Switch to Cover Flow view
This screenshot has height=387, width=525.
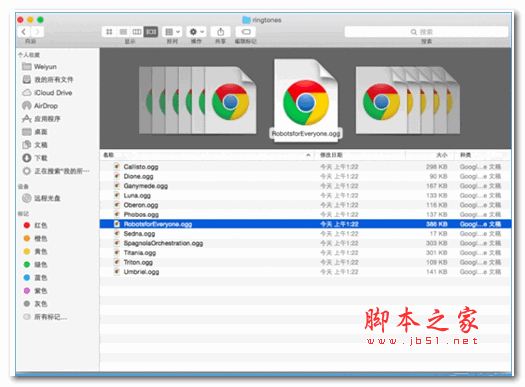coord(151,32)
